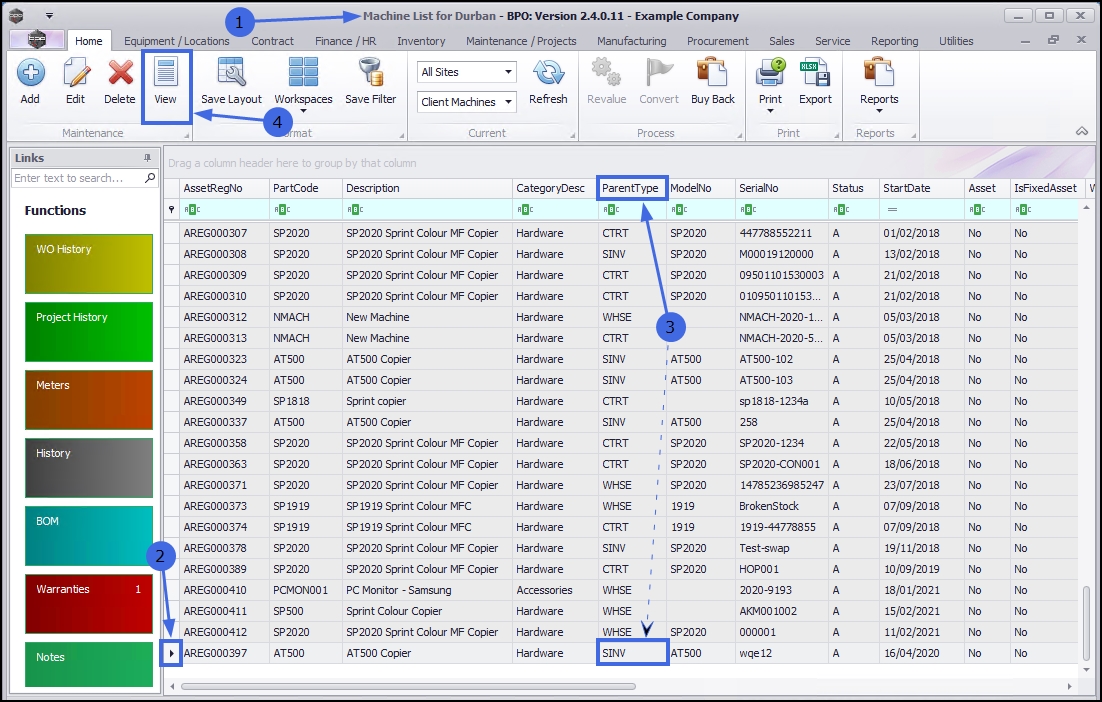Switch to the Inventory tab
The height and width of the screenshot is (702, 1102).
(x=421, y=41)
